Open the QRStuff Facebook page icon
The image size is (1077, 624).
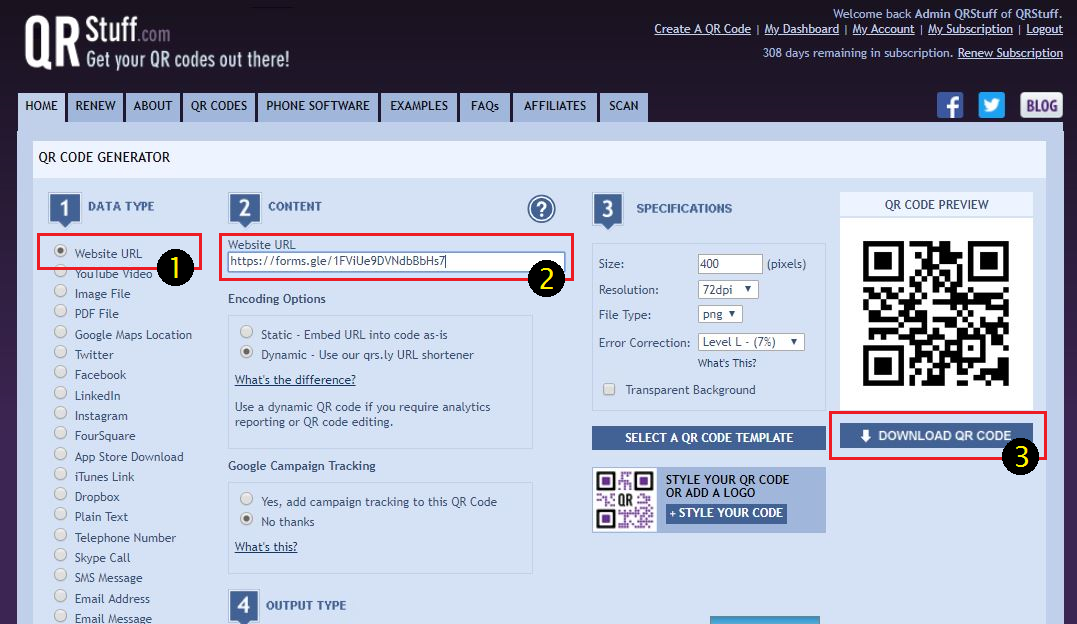950,106
